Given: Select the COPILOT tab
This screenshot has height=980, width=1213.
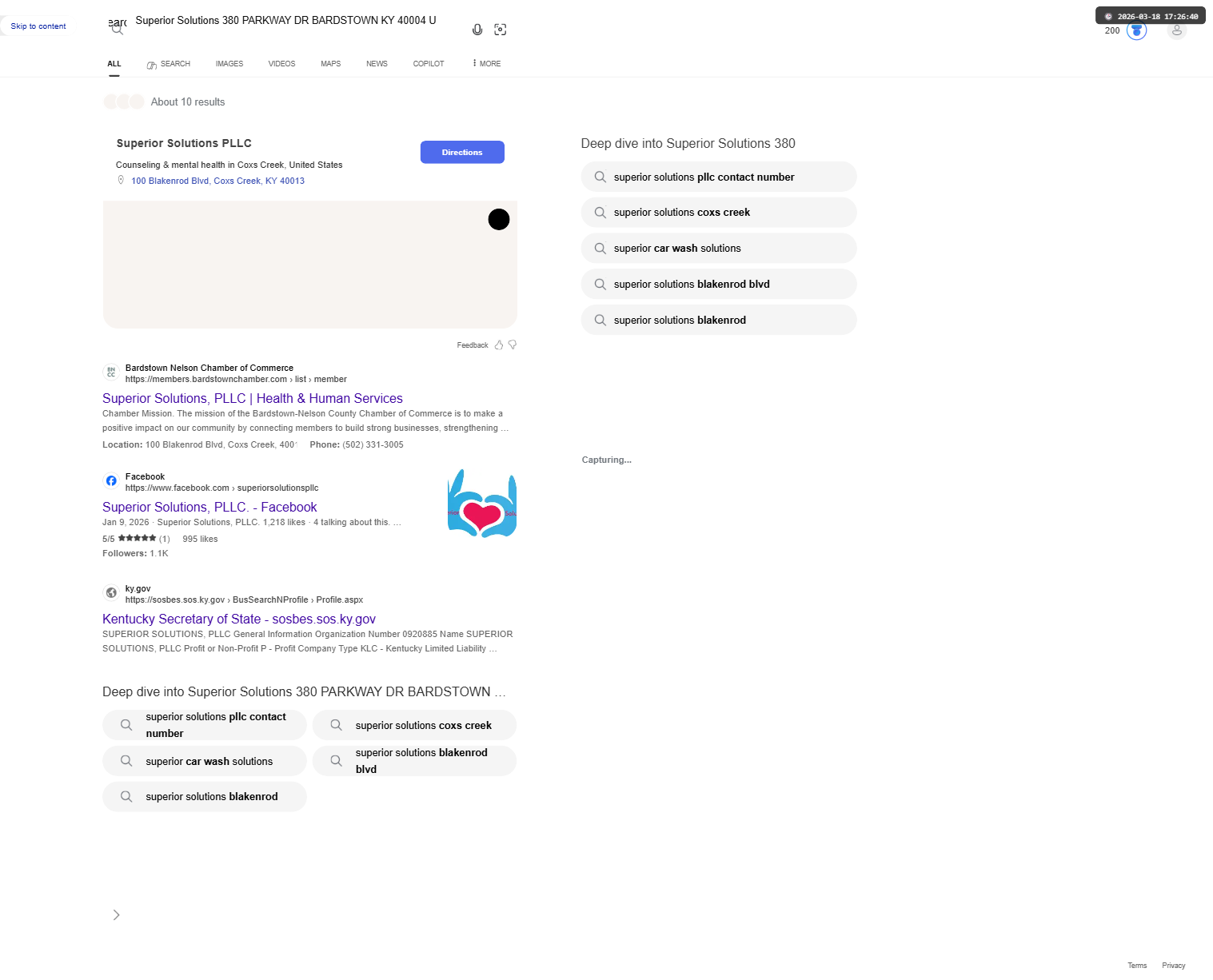Looking at the screenshot, I should [x=429, y=64].
